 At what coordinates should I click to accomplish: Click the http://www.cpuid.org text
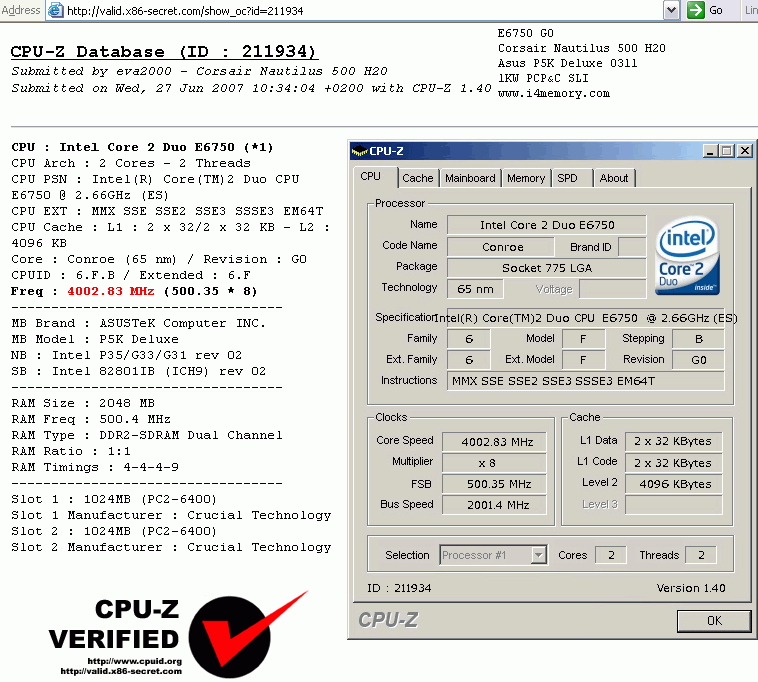pyautogui.click(x=134, y=661)
